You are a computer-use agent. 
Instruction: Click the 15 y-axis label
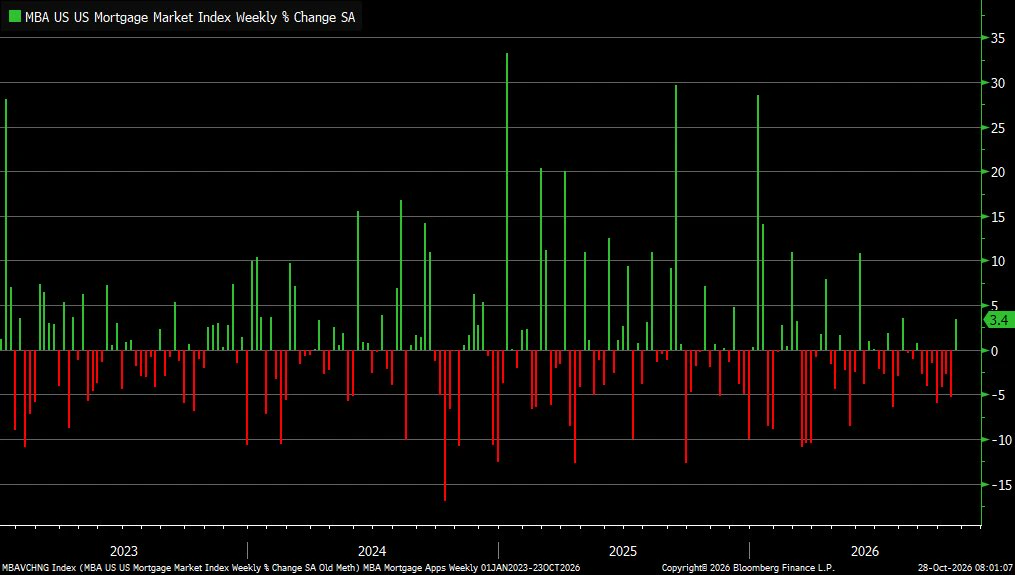[x=998, y=217]
